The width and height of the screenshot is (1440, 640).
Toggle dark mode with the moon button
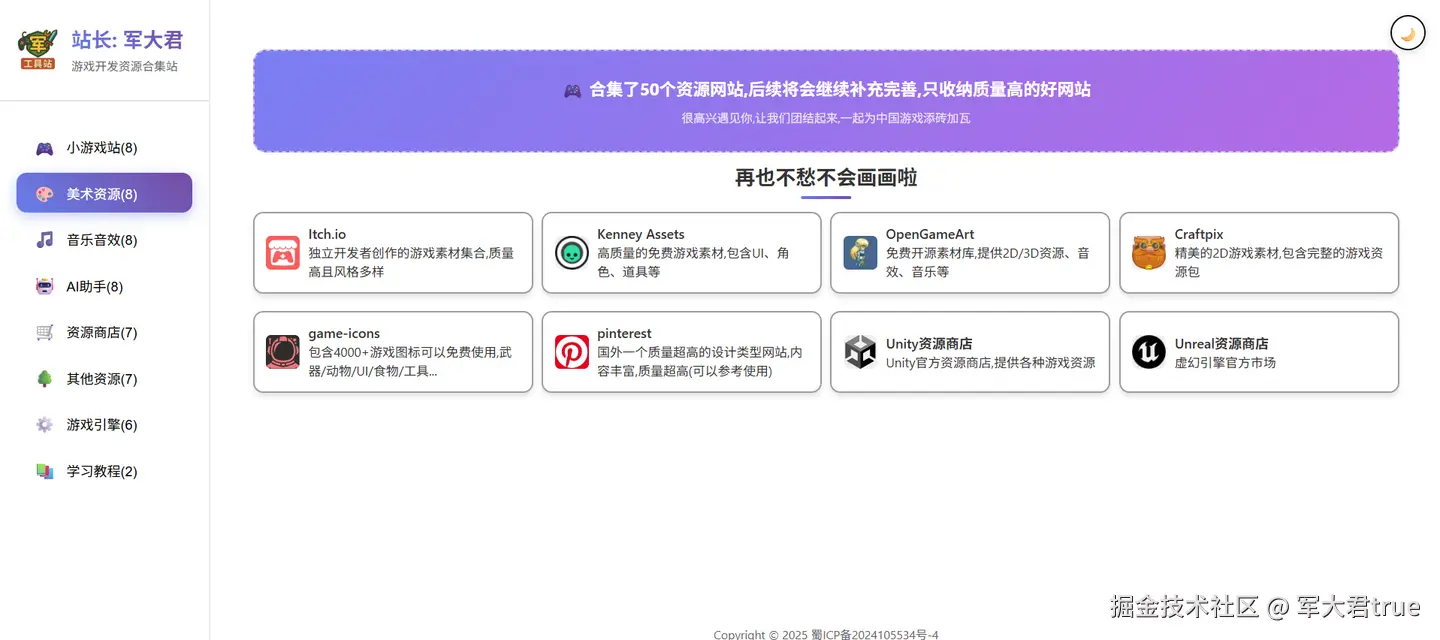pos(1408,33)
